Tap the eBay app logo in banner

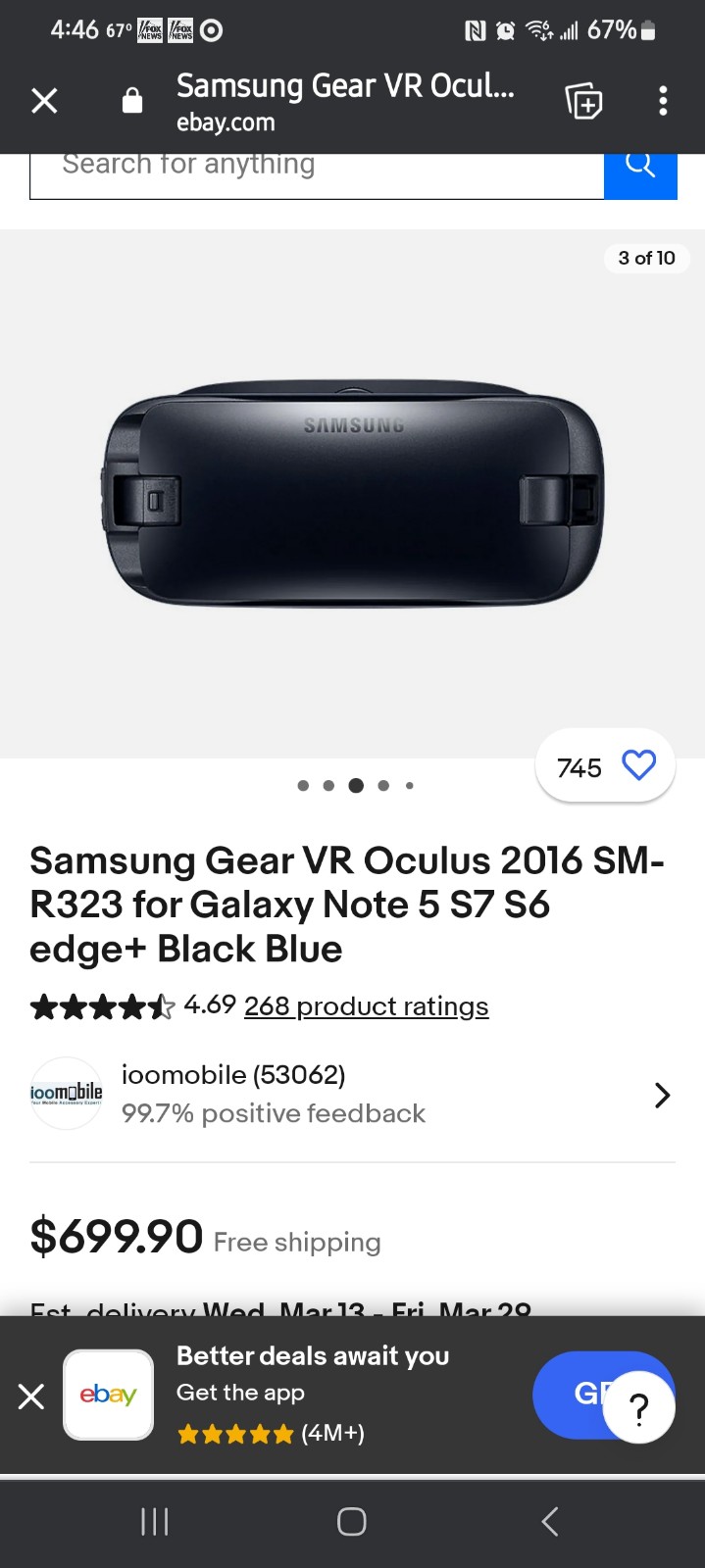tap(108, 1395)
